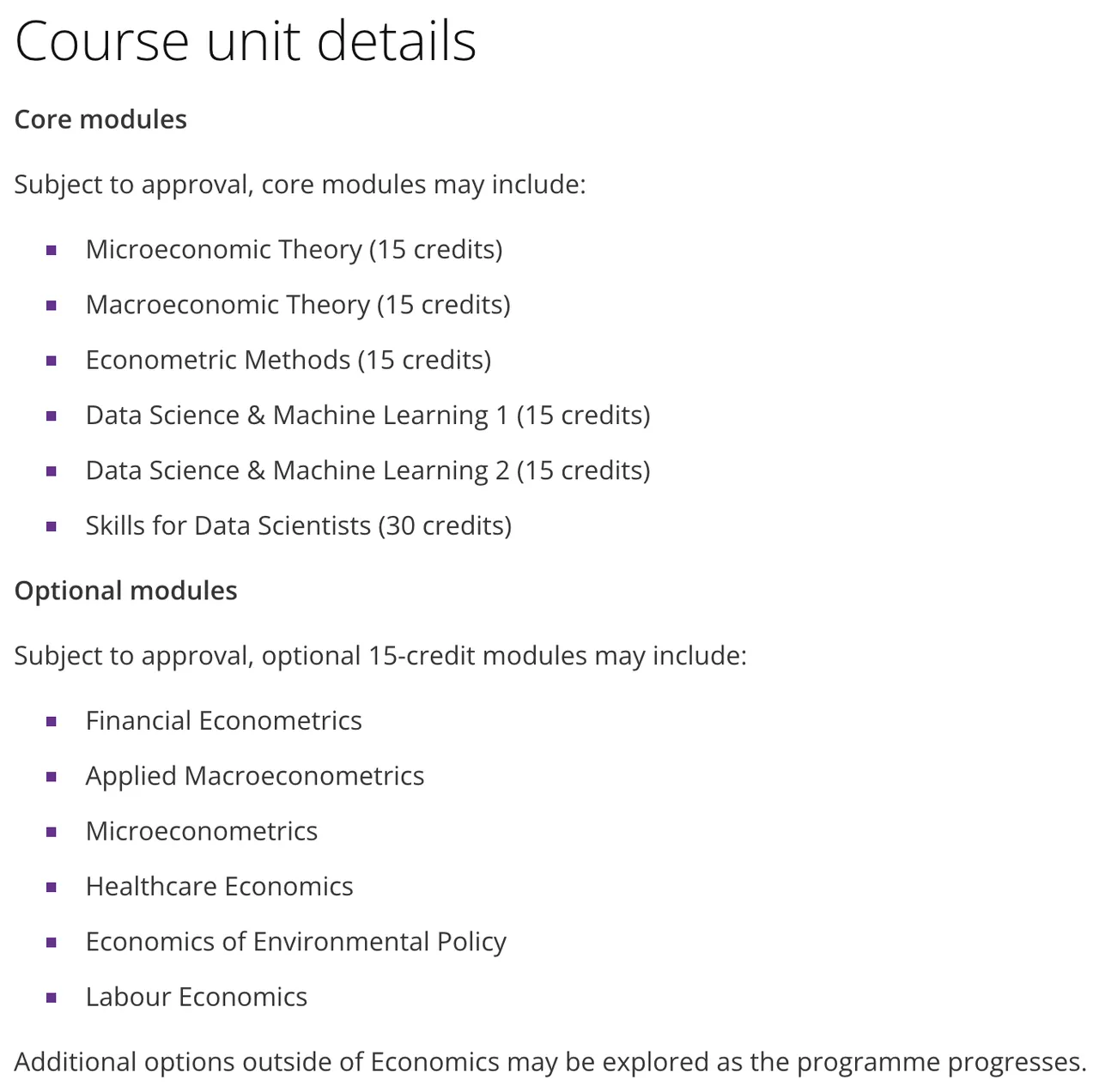Select Skills for Data Scientists (30 credits)
This screenshot has height=1092, width=1099.
point(298,525)
